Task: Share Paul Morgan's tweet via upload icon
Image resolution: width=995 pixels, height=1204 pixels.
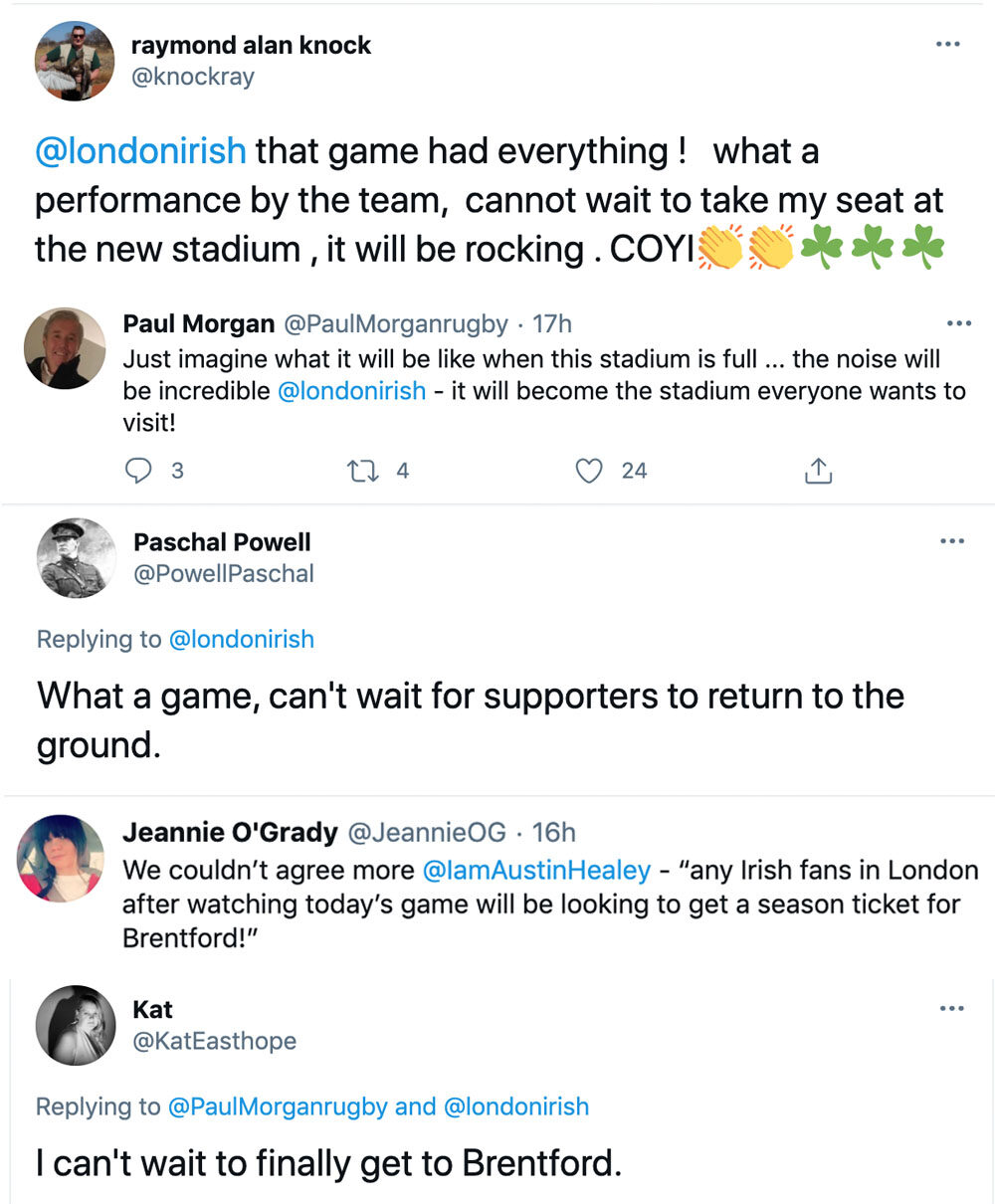Action: pyautogui.click(x=818, y=471)
